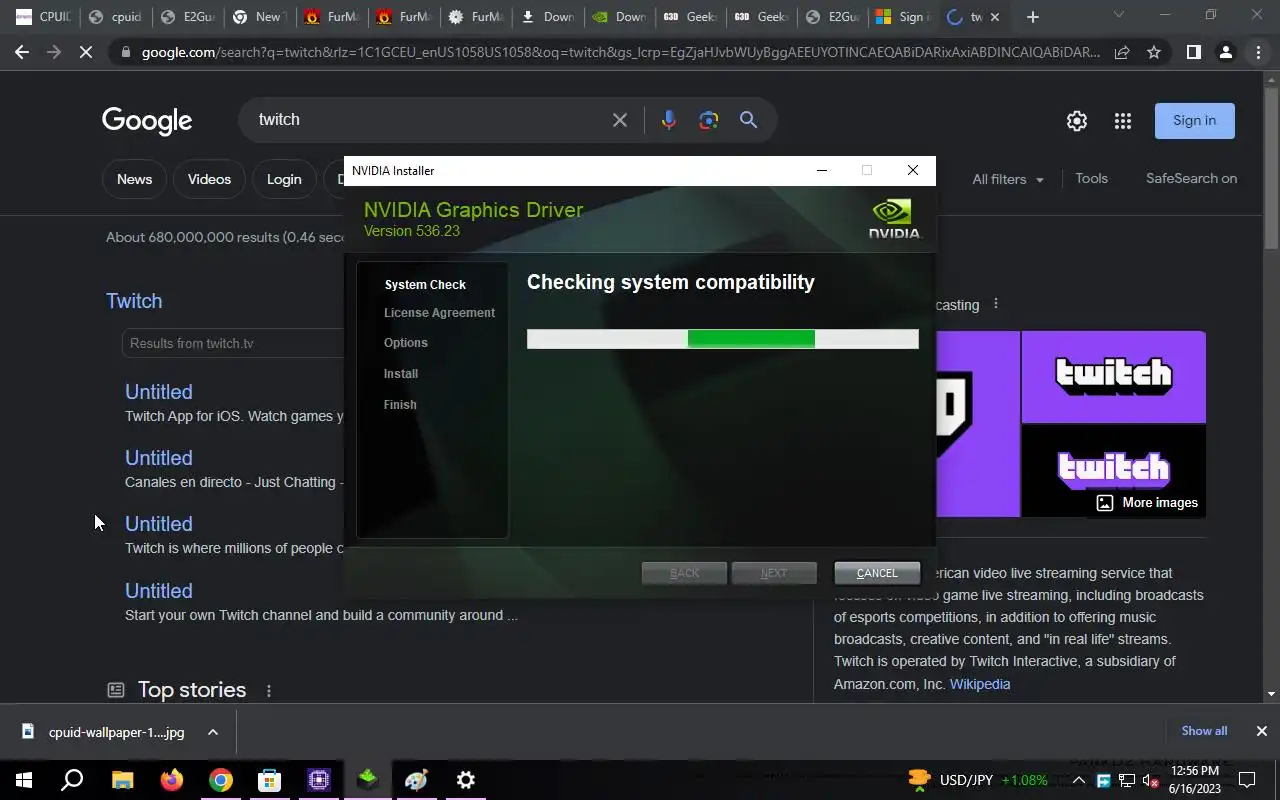Open the search Tools options
Viewport: 1280px width, 800px height.
1091,178
